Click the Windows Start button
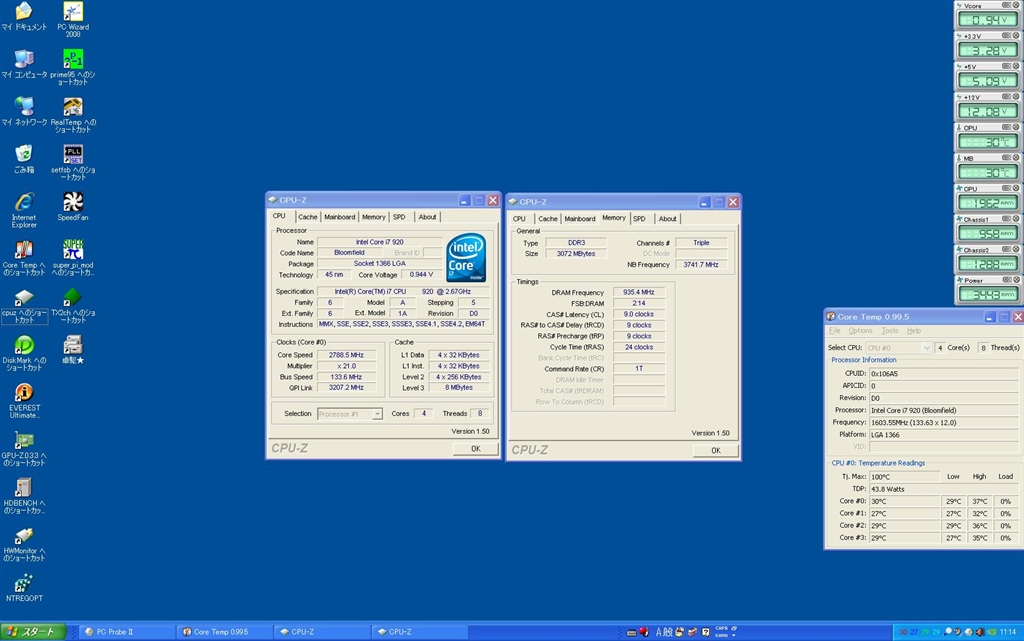Screen dimensions: 1024x641 (33, 632)
